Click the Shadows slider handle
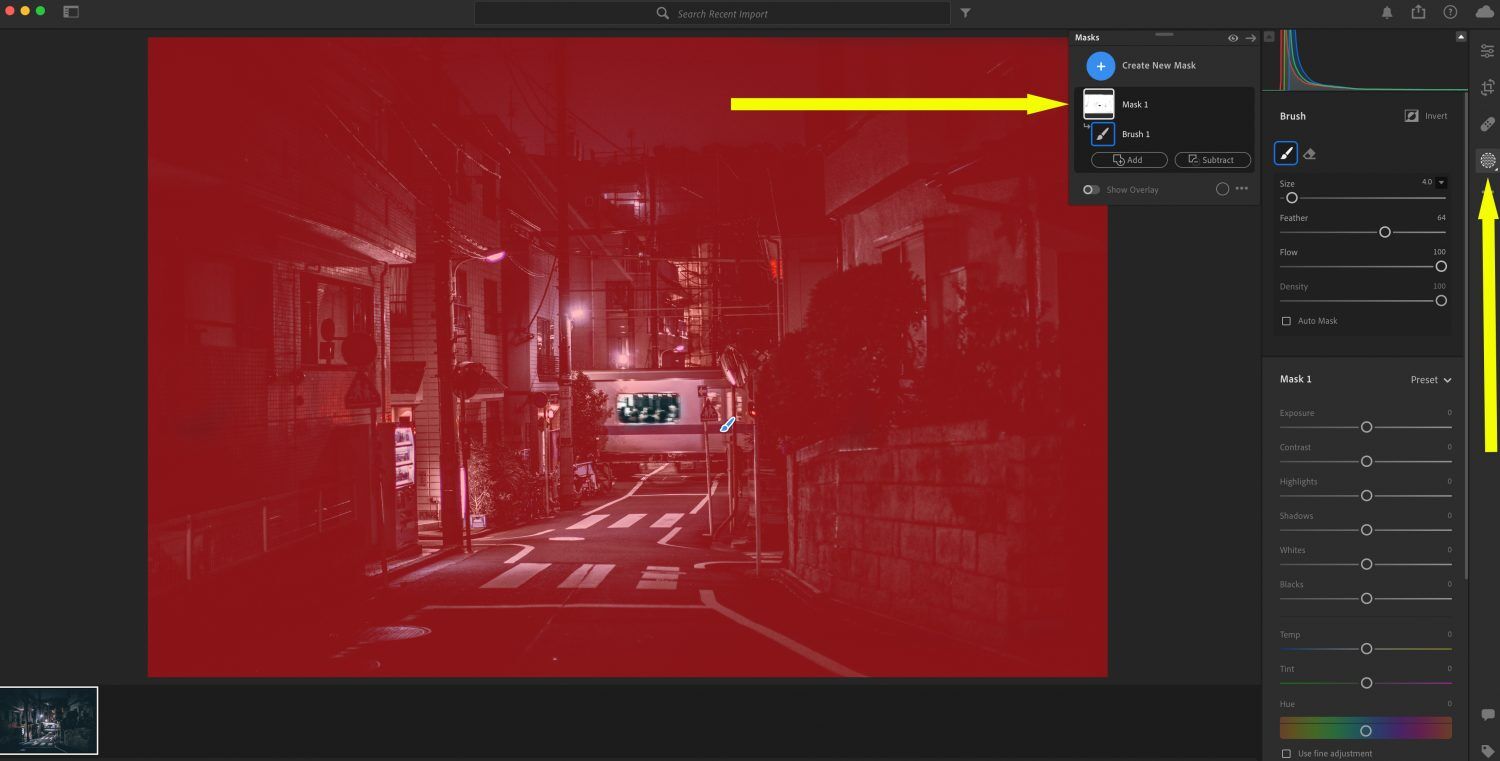This screenshot has width=1500, height=761. click(1366, 530)
